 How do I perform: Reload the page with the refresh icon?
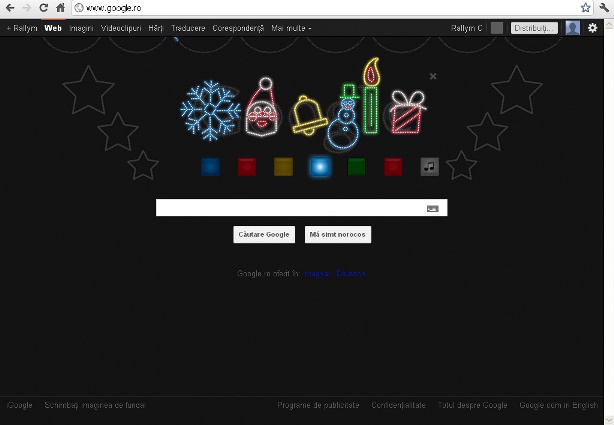[x=44, y=7]
